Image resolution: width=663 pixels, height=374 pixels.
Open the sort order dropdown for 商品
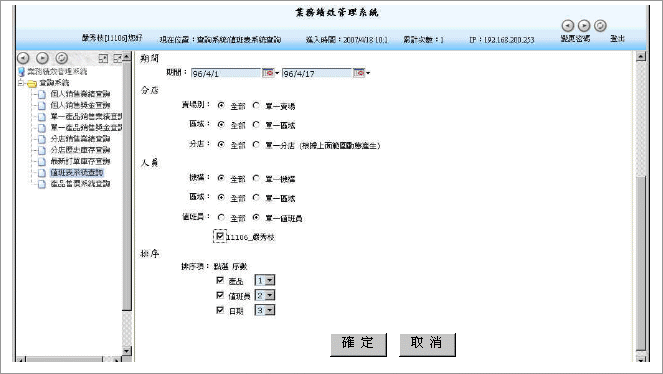pyautogui.click(x=265, y=280)
